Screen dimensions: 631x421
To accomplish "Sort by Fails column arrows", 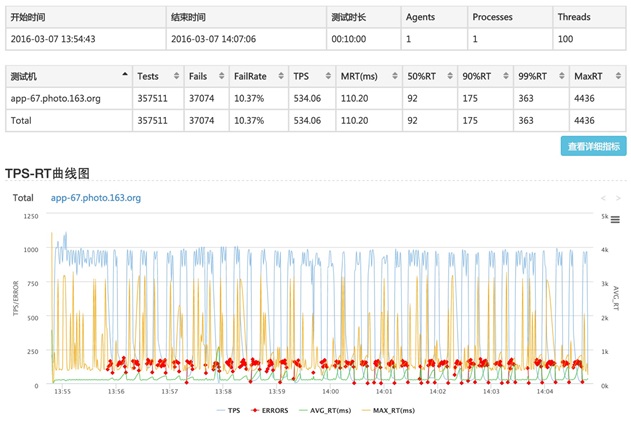I will 221,76.
